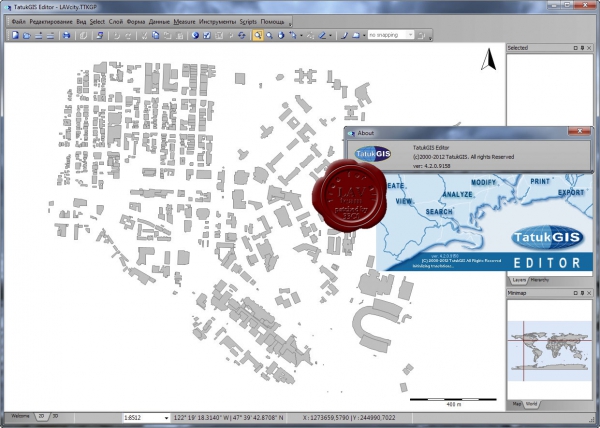Click the X/Y coordinates readout in the status bar
This screenshot has height=428, width=600.
click(x=349, y=418)
